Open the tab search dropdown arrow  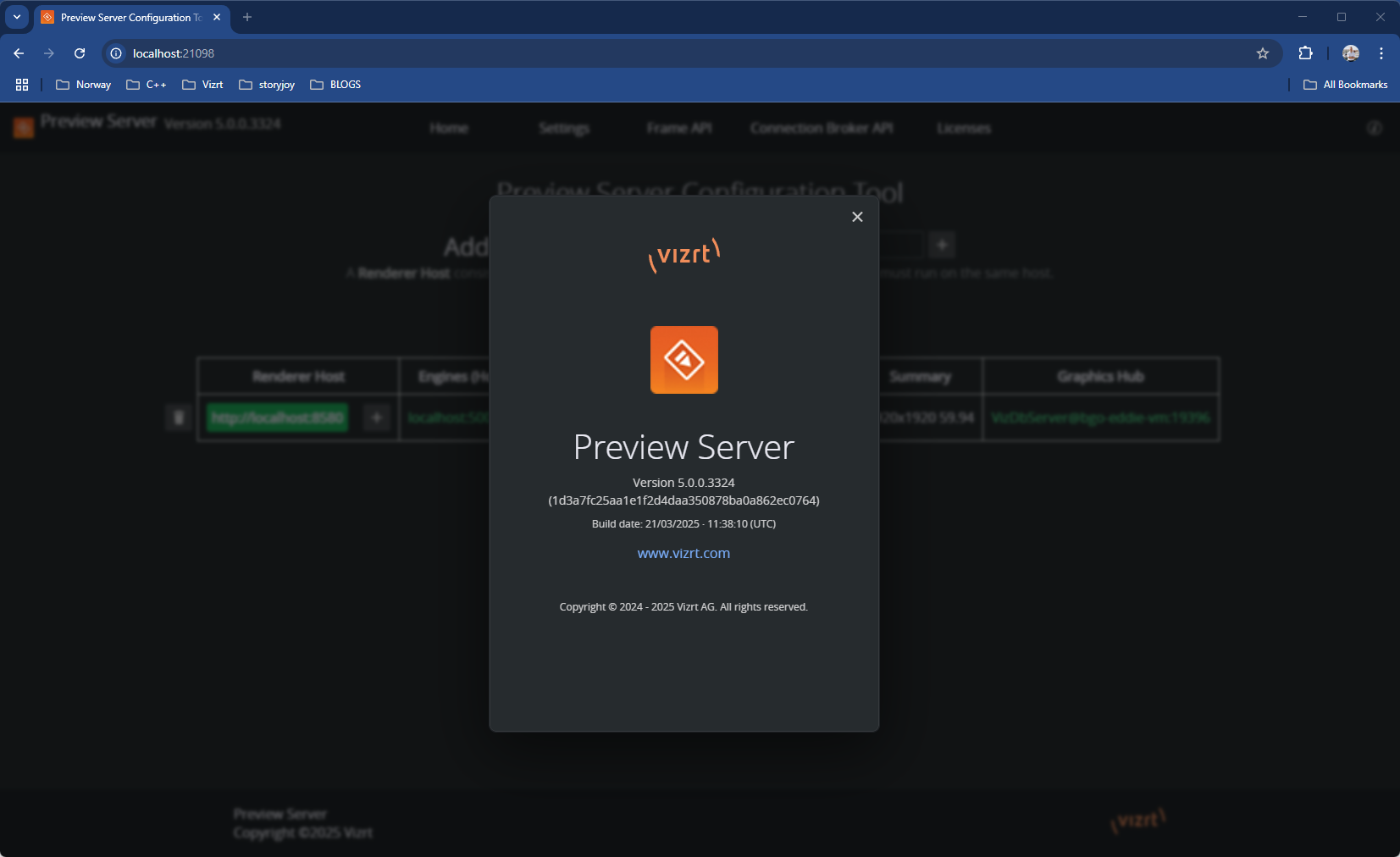(x=17, y=17)
